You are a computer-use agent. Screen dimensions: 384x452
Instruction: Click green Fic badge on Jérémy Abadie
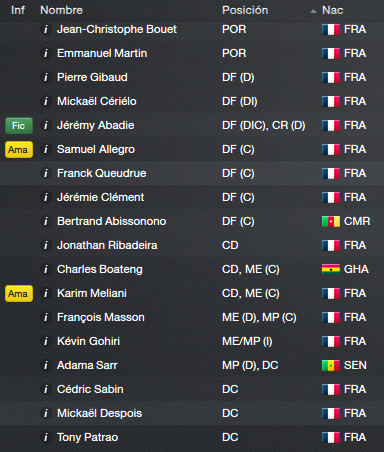(x=19, y=126)
